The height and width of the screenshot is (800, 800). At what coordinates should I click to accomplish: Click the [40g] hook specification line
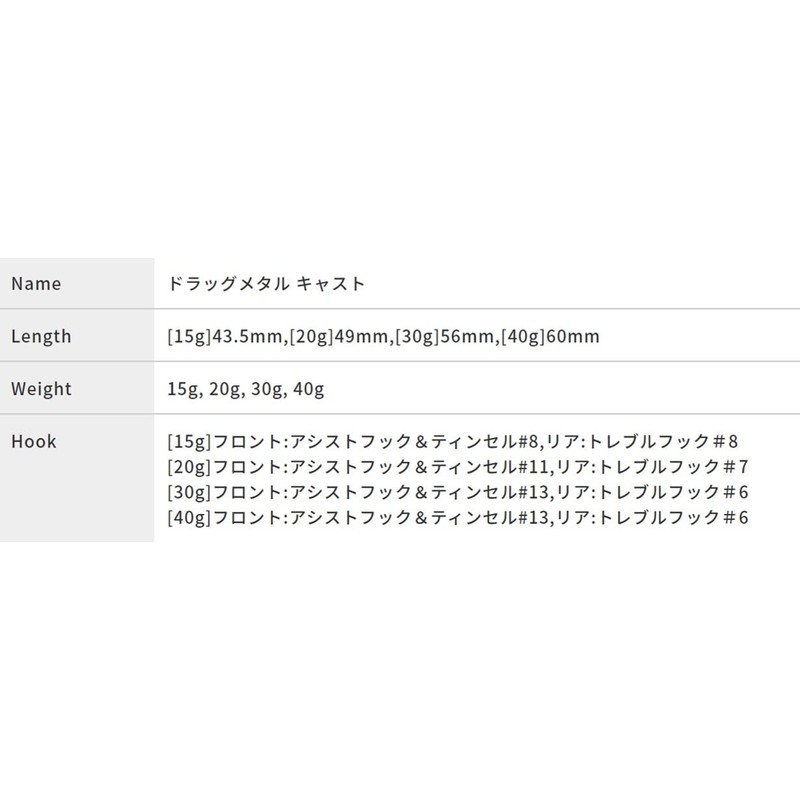coord(458,518)
